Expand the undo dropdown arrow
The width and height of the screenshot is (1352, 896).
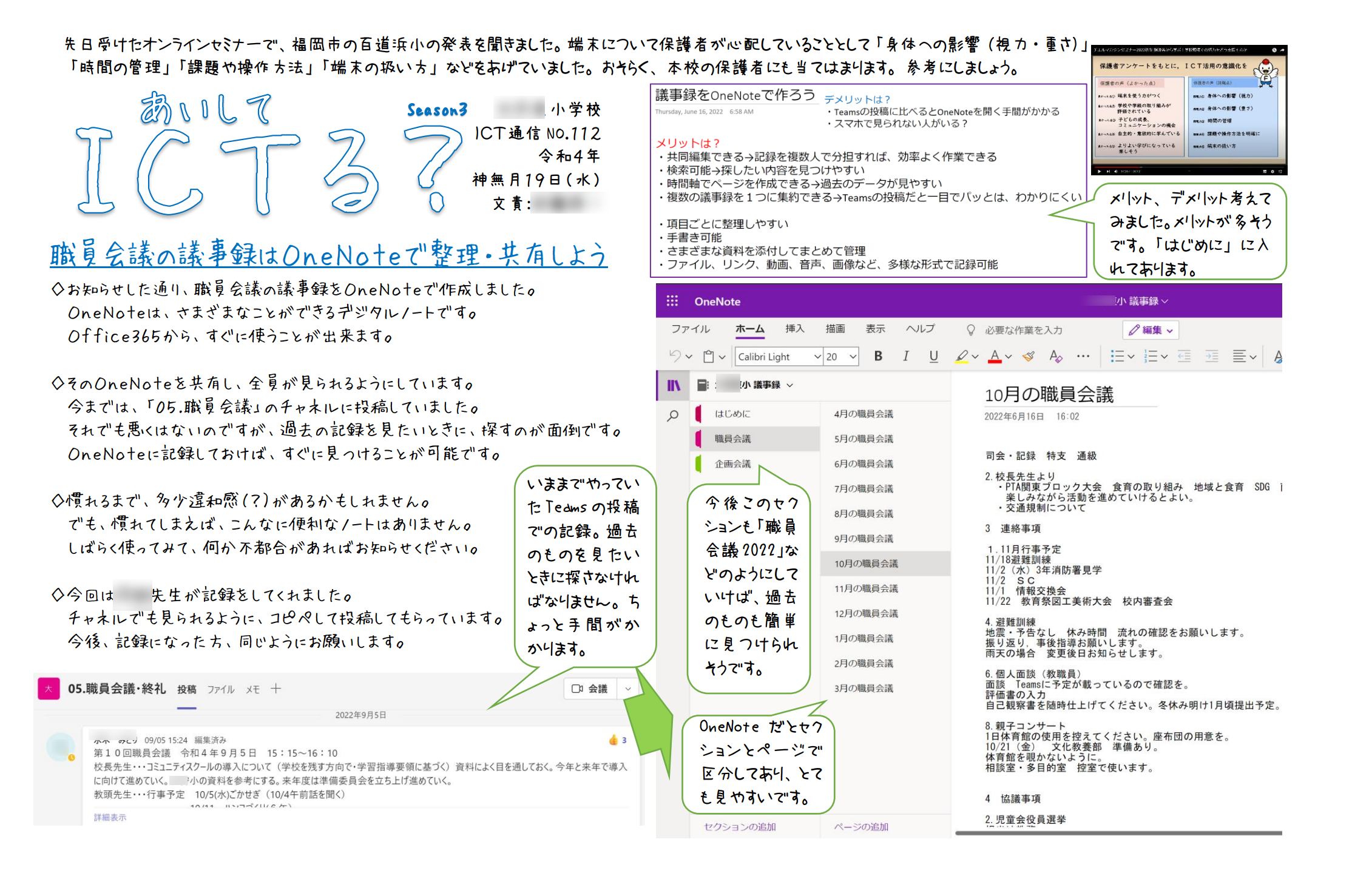pyautogui.click(x=689, y=357)
